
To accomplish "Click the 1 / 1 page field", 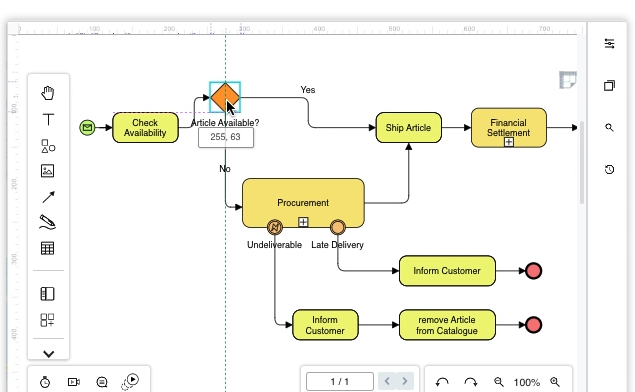I will point(340,381).
